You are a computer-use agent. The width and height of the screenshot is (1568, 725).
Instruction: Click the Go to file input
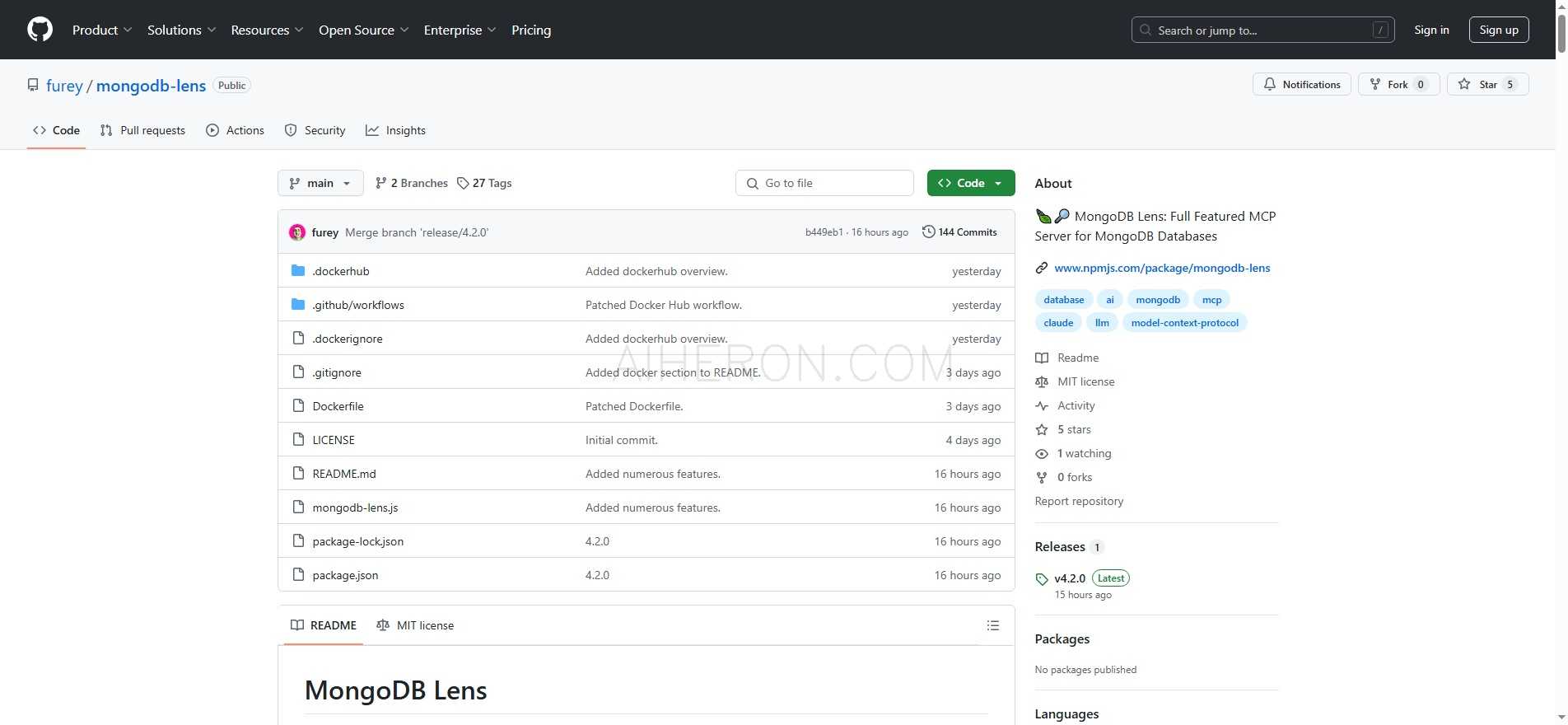click(x=824, y=183)
